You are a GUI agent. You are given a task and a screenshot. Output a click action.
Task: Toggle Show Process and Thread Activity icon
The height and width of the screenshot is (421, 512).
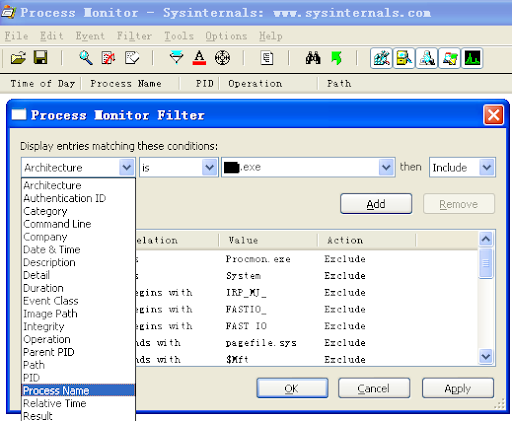tap(449, 58)
